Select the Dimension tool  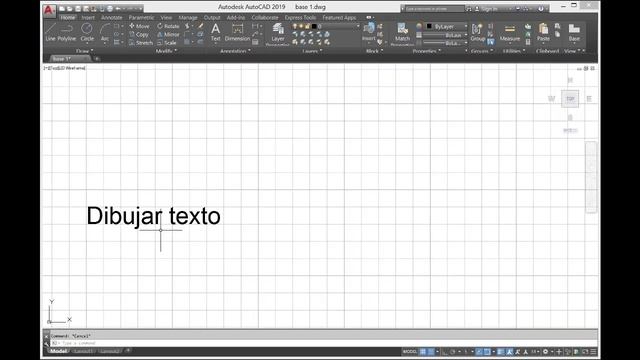click(x=237, y=32)
